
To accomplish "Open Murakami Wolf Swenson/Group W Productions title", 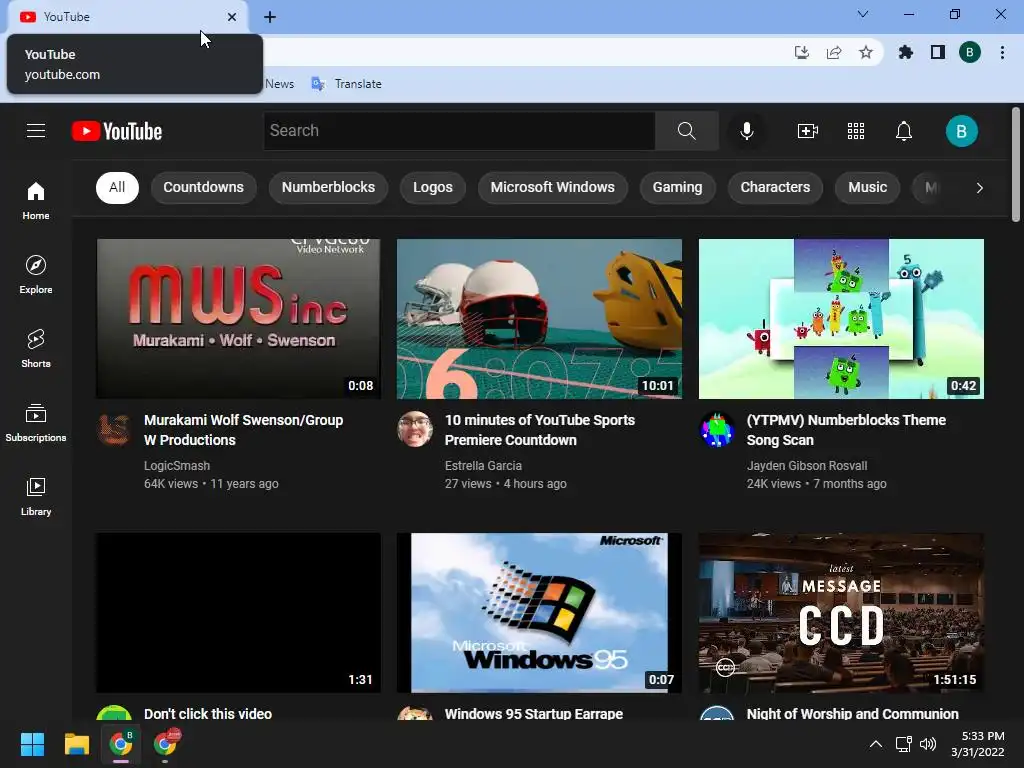I will tap(244, 430).
